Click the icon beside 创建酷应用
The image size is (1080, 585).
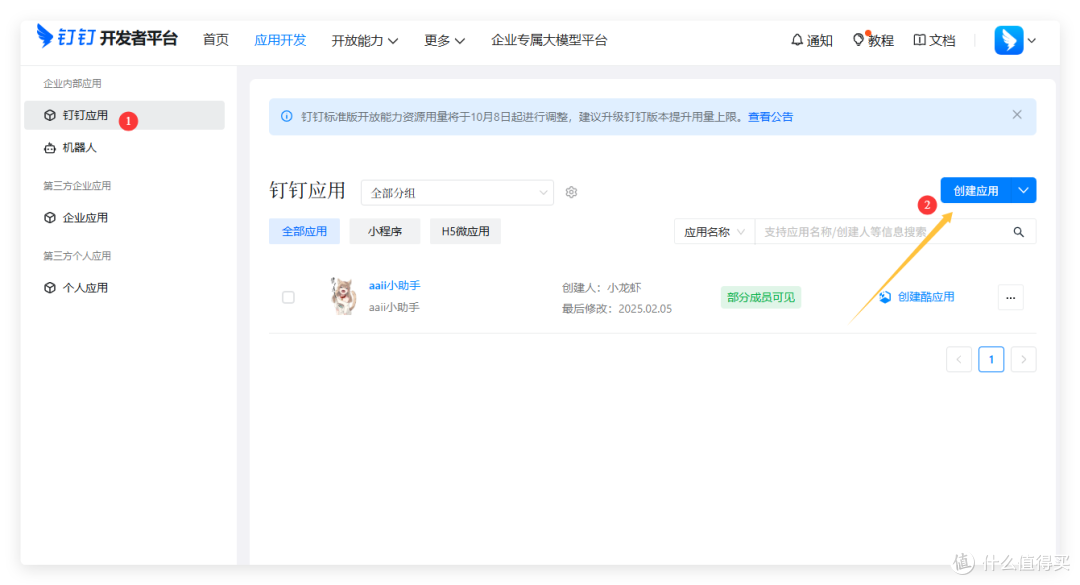(885, 297)
